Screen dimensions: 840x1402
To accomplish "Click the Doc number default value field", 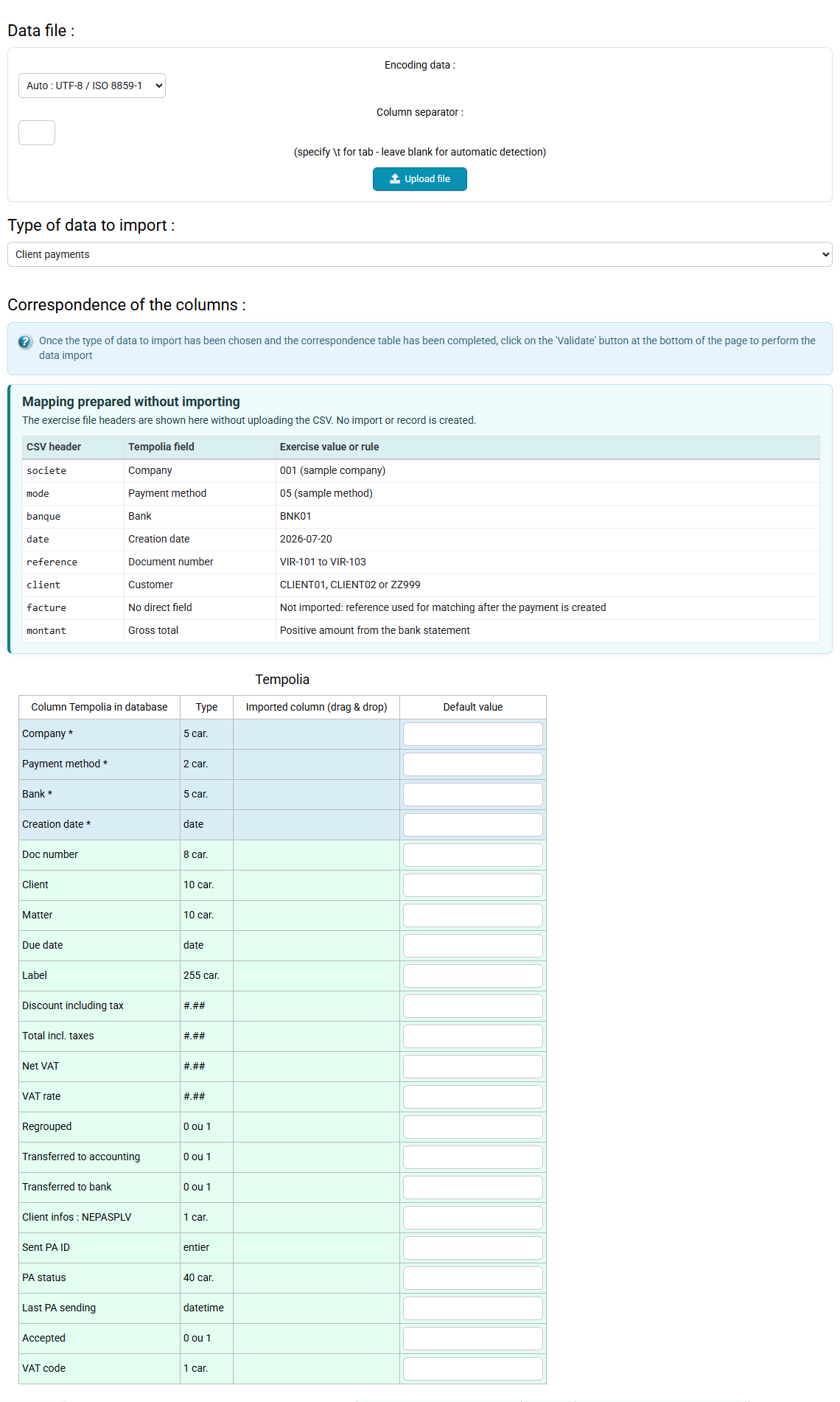I will pyautogui.click(x=473, y=855).
